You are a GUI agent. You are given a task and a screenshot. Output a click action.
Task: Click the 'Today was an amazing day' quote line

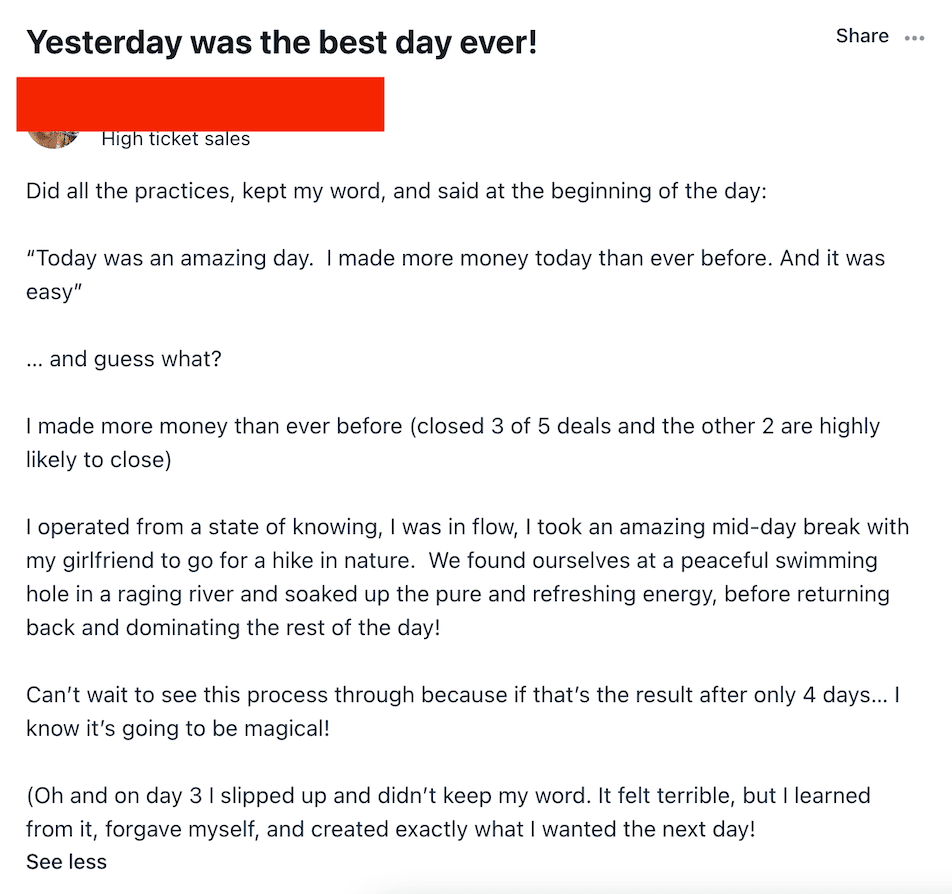coord(455,258)
